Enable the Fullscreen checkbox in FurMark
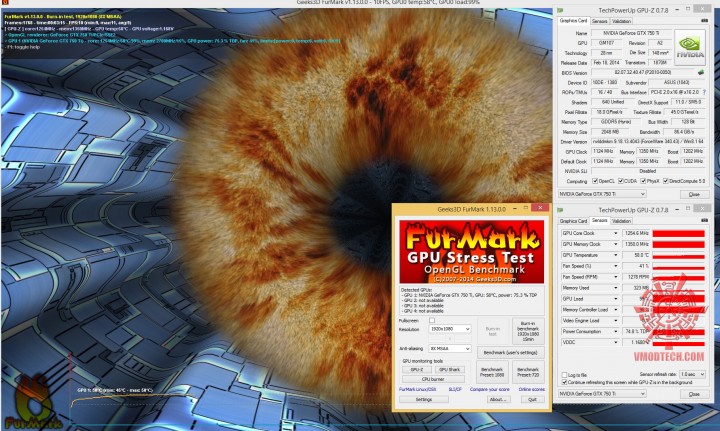The image size is (720, 431). click(432, 320)
